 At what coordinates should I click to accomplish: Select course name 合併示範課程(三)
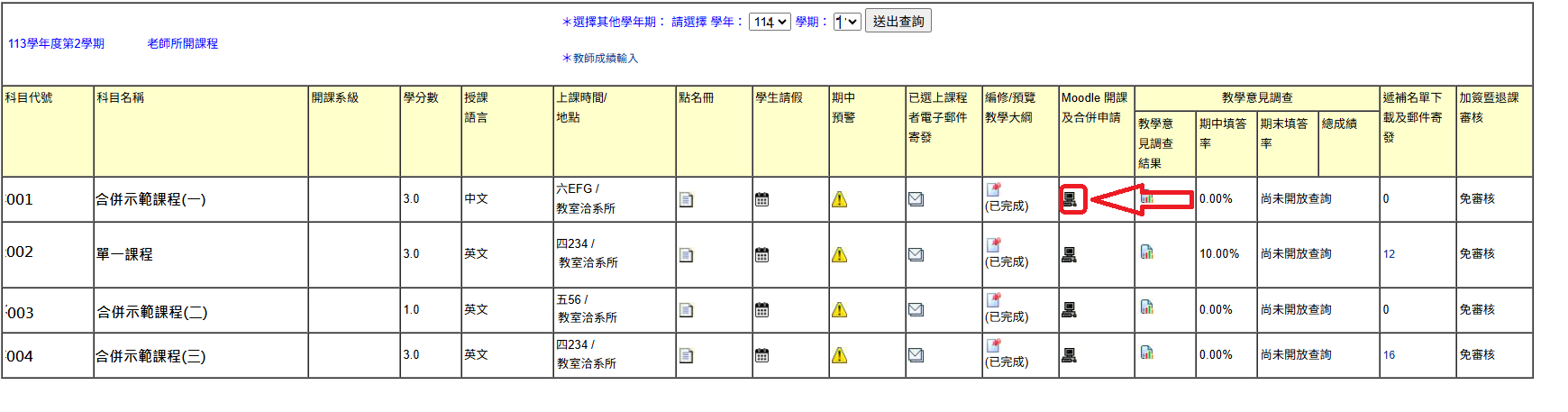(x=150, y=357)
